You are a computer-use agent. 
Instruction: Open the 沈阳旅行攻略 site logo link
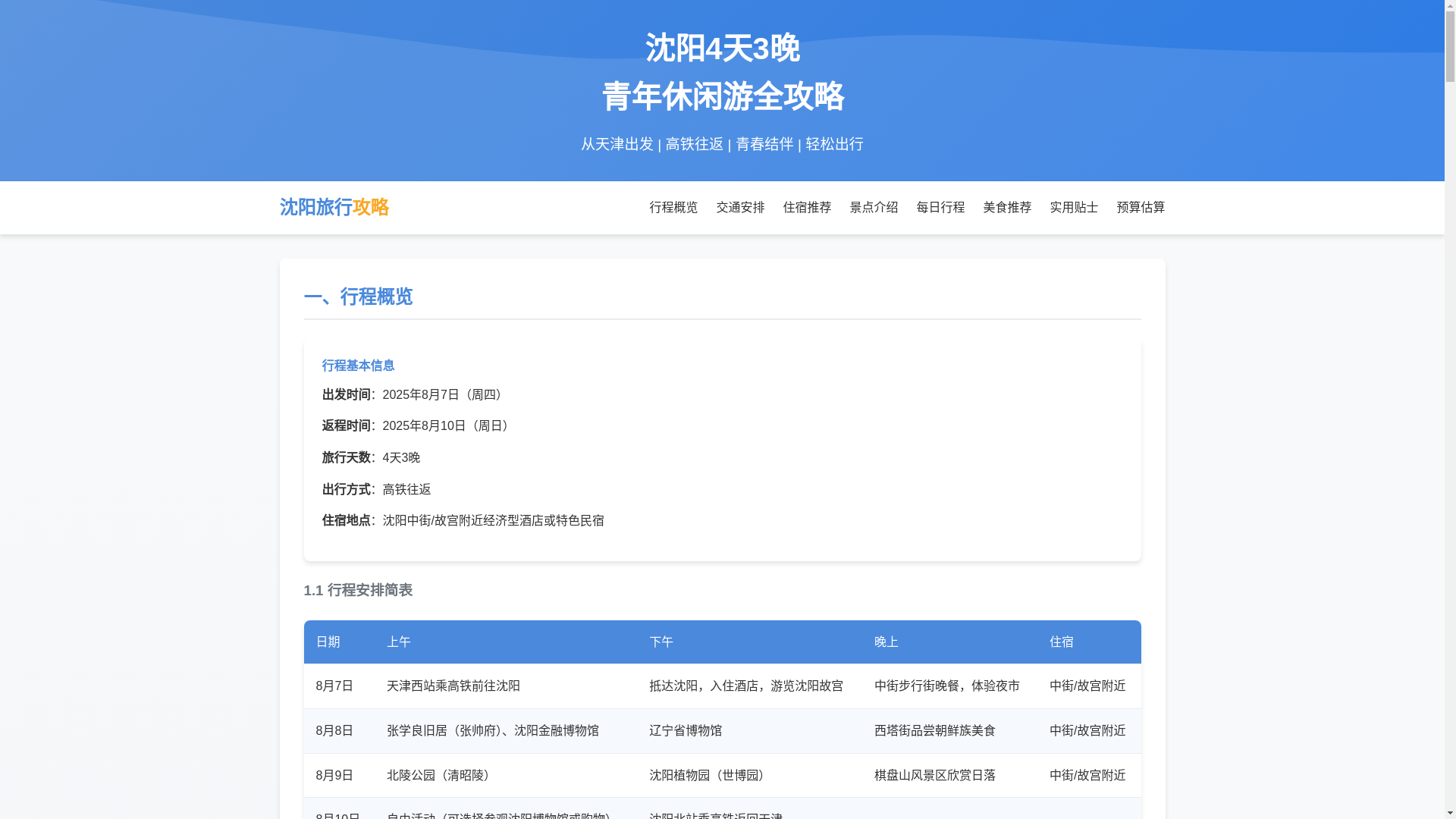click(x=334, y=207)
